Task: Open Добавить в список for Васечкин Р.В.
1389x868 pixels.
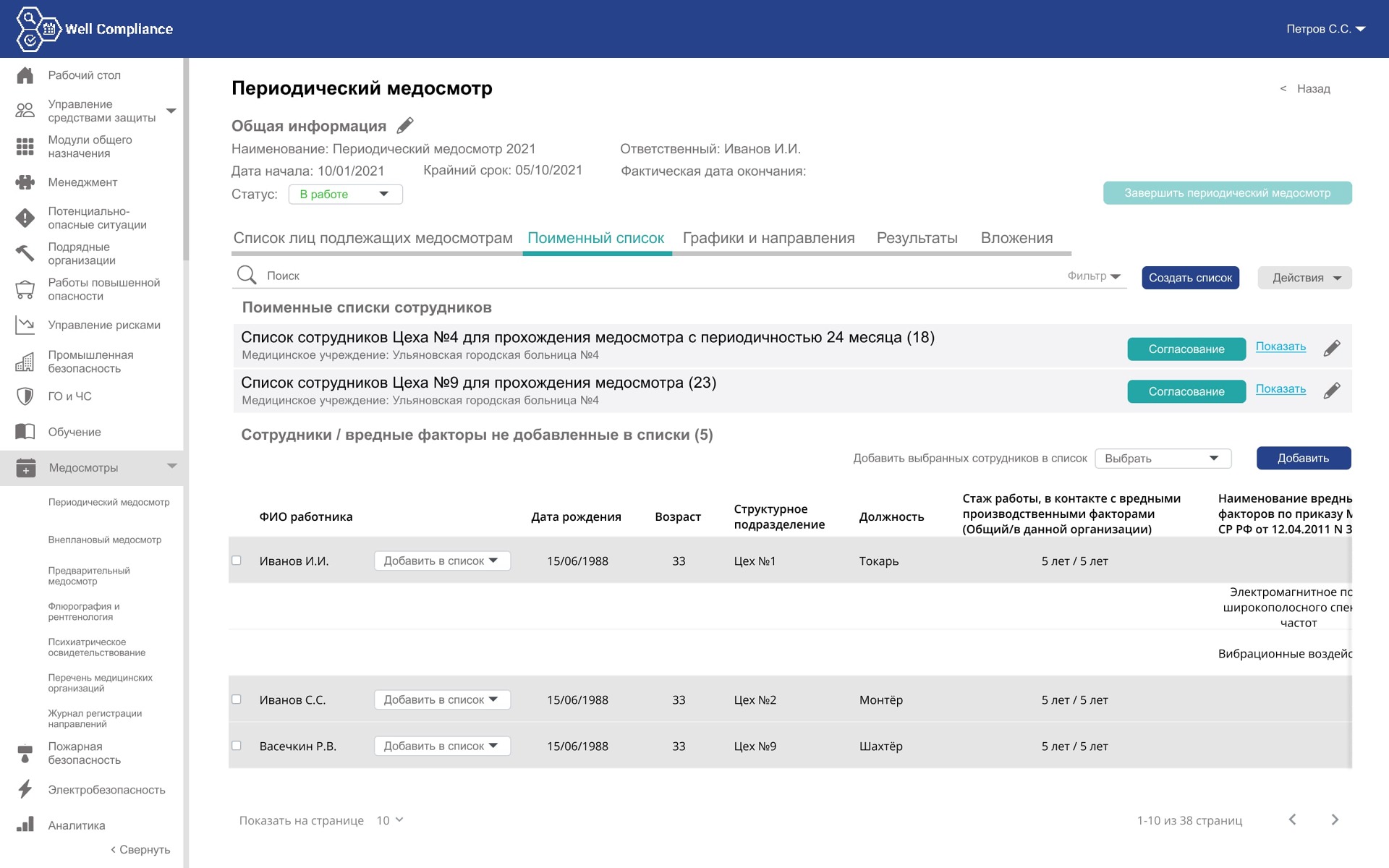Action: pos(442,746)
